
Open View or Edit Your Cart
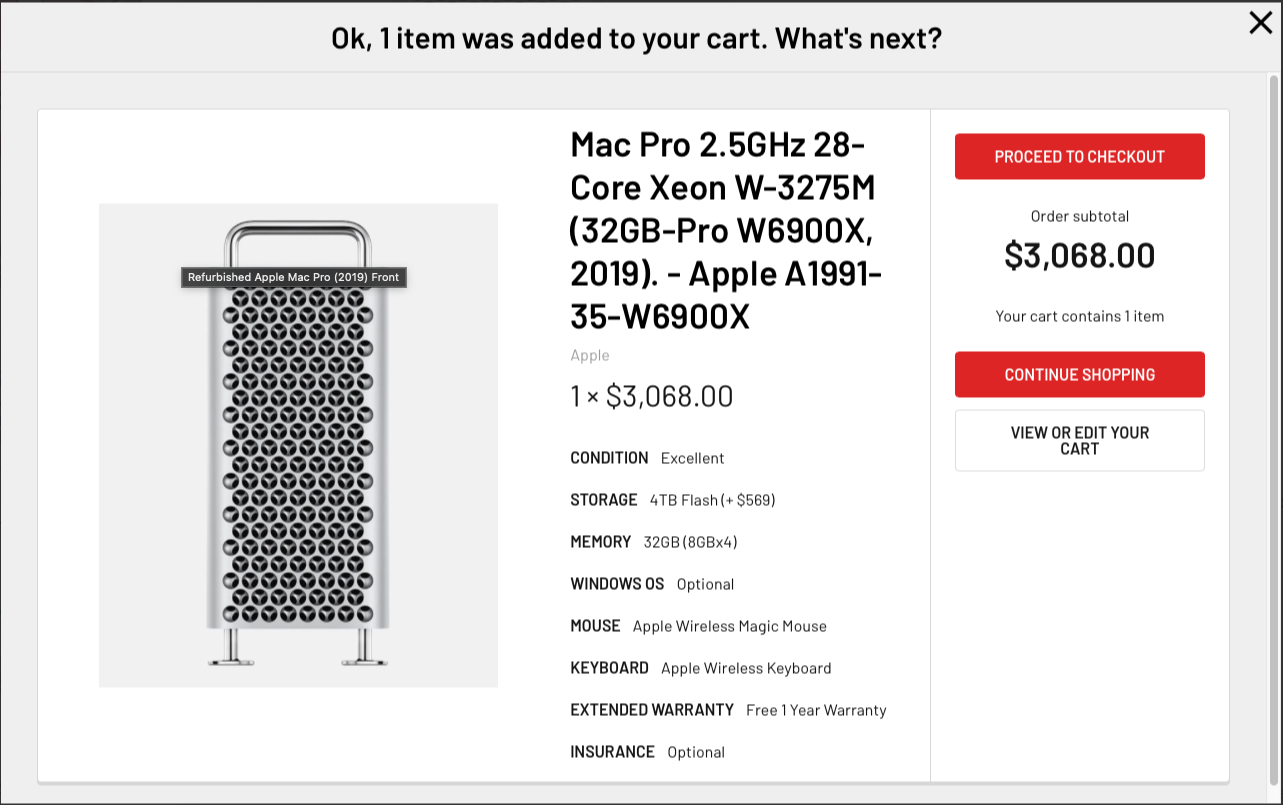1079,441
